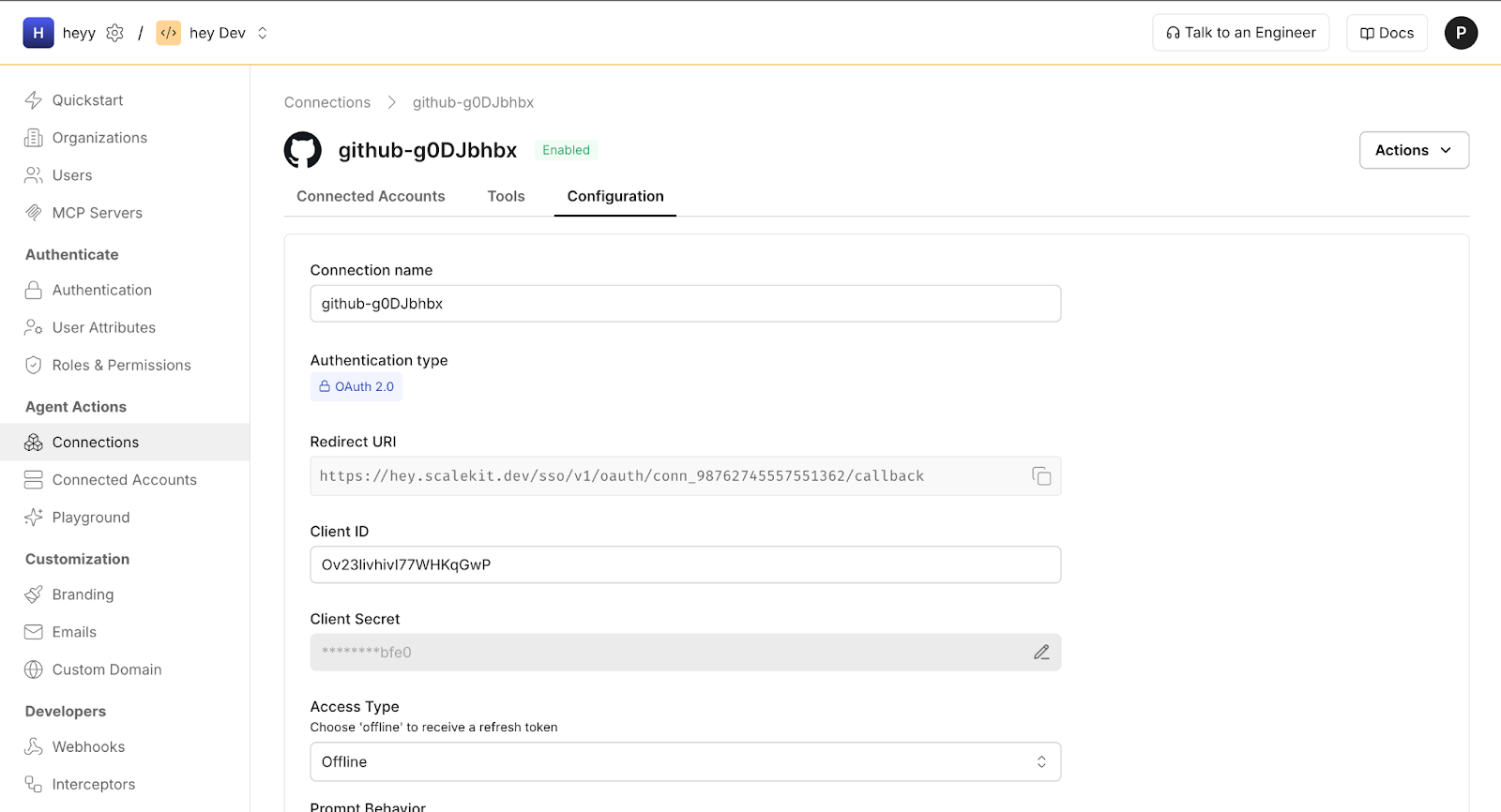This screenshot has width=1501, height=812.
Task: Click the Connections breadcrumb link
Action: click(327, 102)
